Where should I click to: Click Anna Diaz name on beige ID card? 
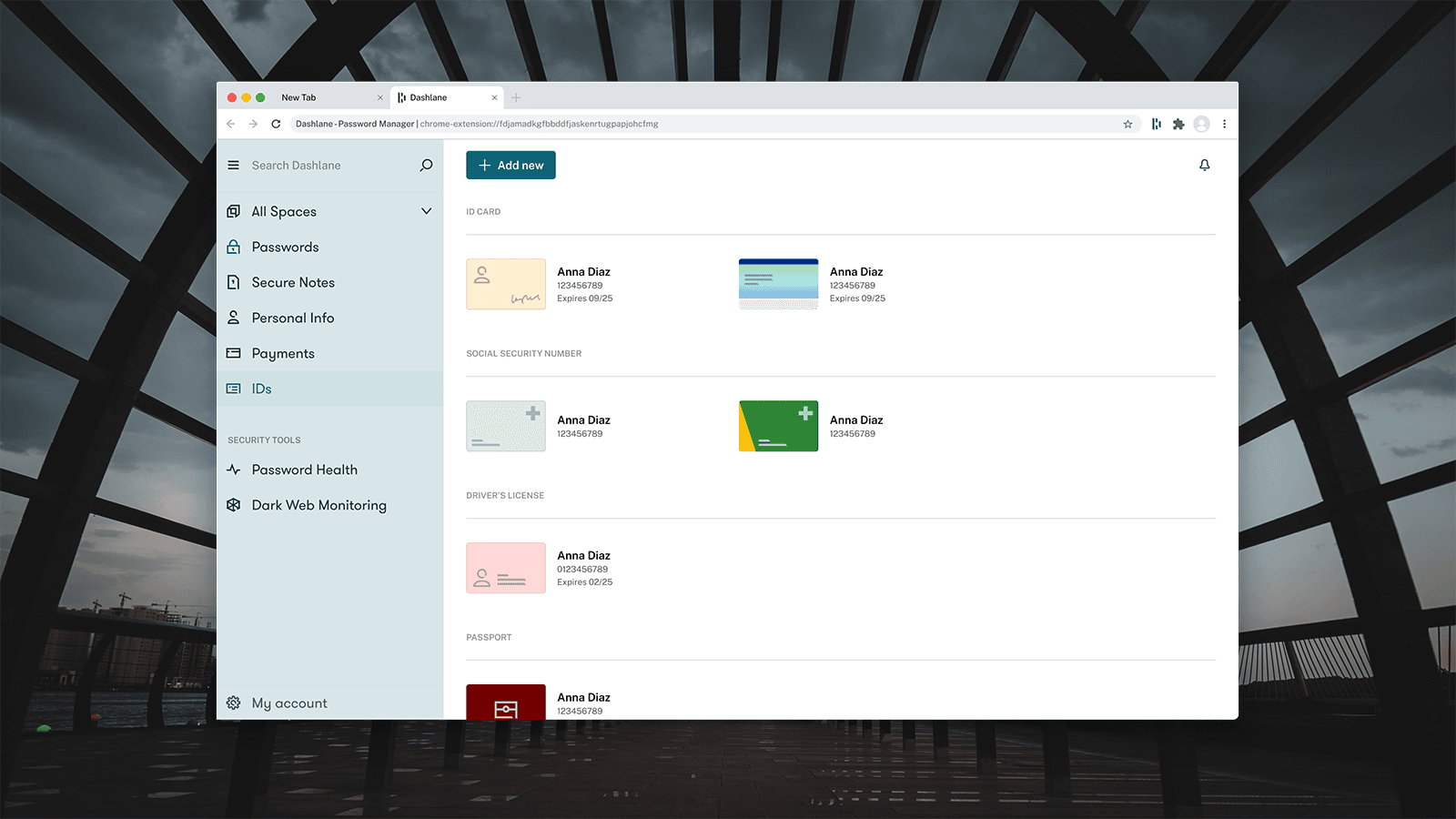583,272
